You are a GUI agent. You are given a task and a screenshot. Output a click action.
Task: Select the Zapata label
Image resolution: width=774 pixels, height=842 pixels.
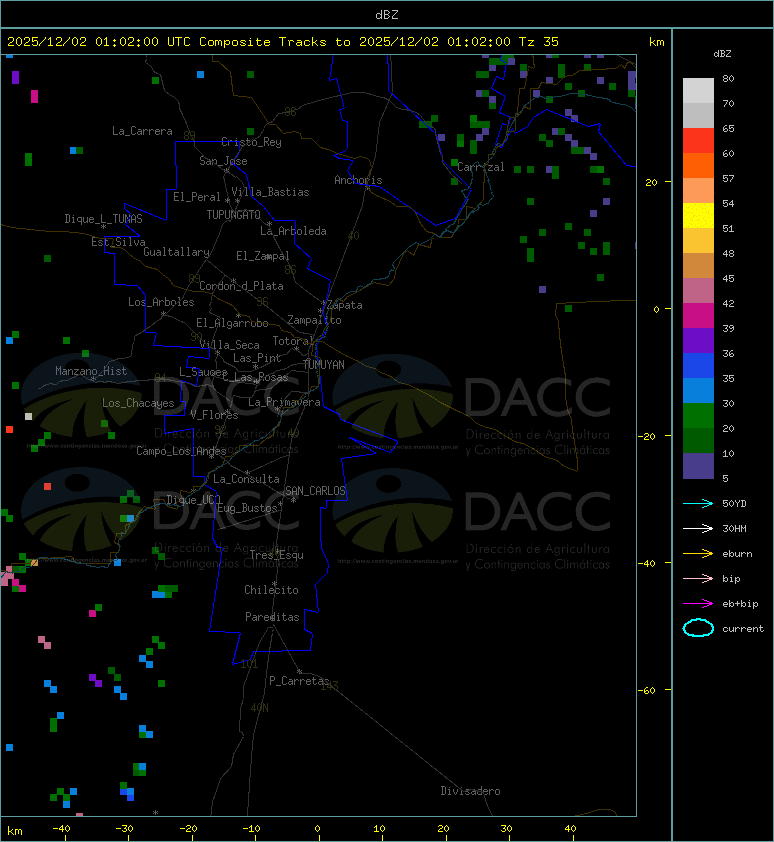pyautogui.click(x=345, y=305)
